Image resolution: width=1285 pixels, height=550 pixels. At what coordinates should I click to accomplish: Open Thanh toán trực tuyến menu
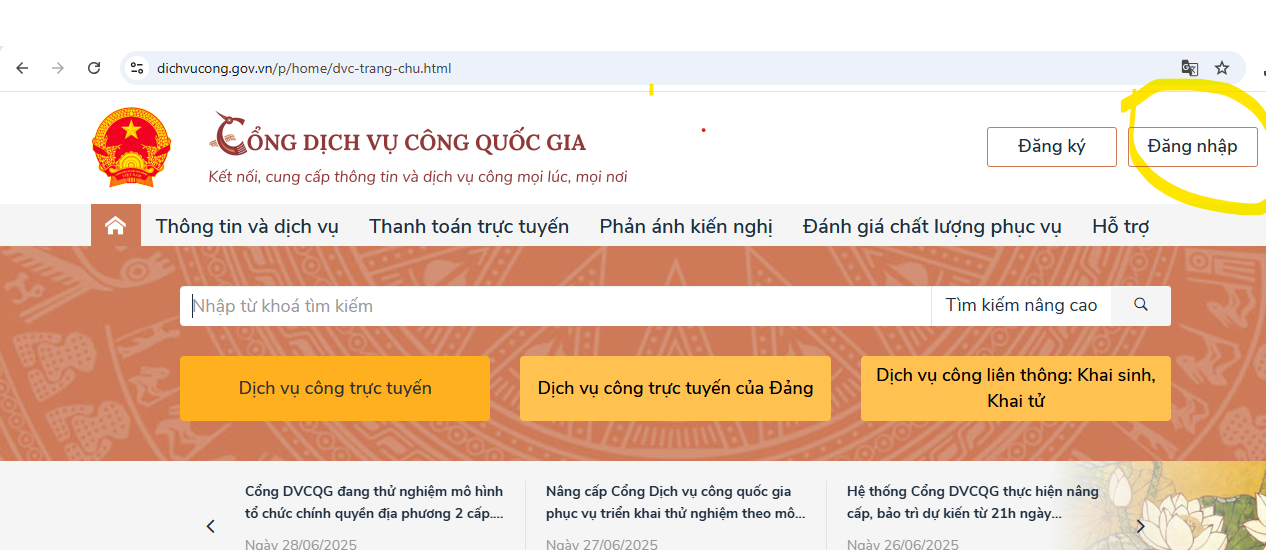click(469, 226)
